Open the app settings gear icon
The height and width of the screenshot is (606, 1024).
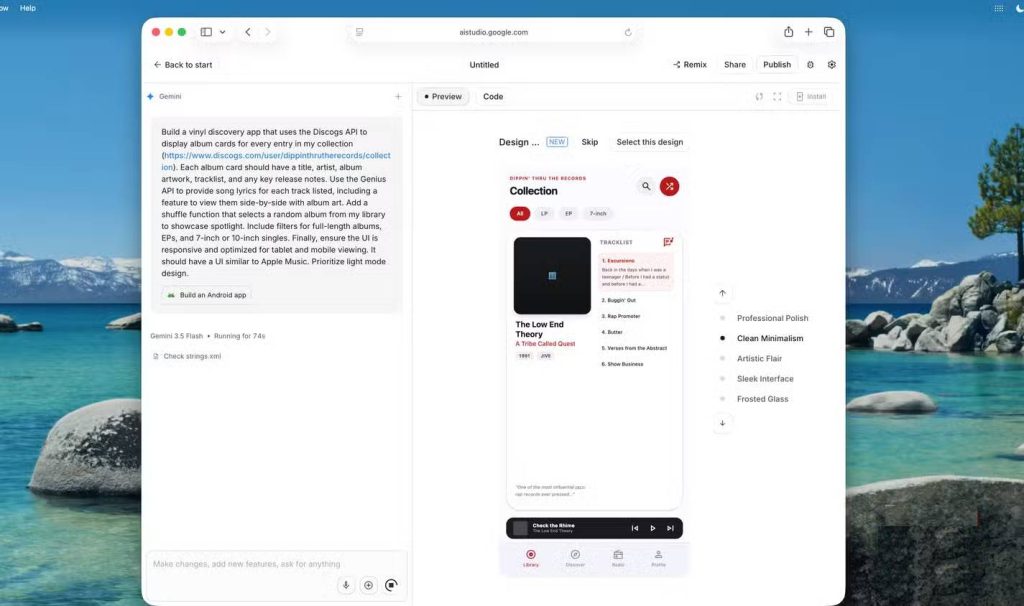click(x=831, y=65)
